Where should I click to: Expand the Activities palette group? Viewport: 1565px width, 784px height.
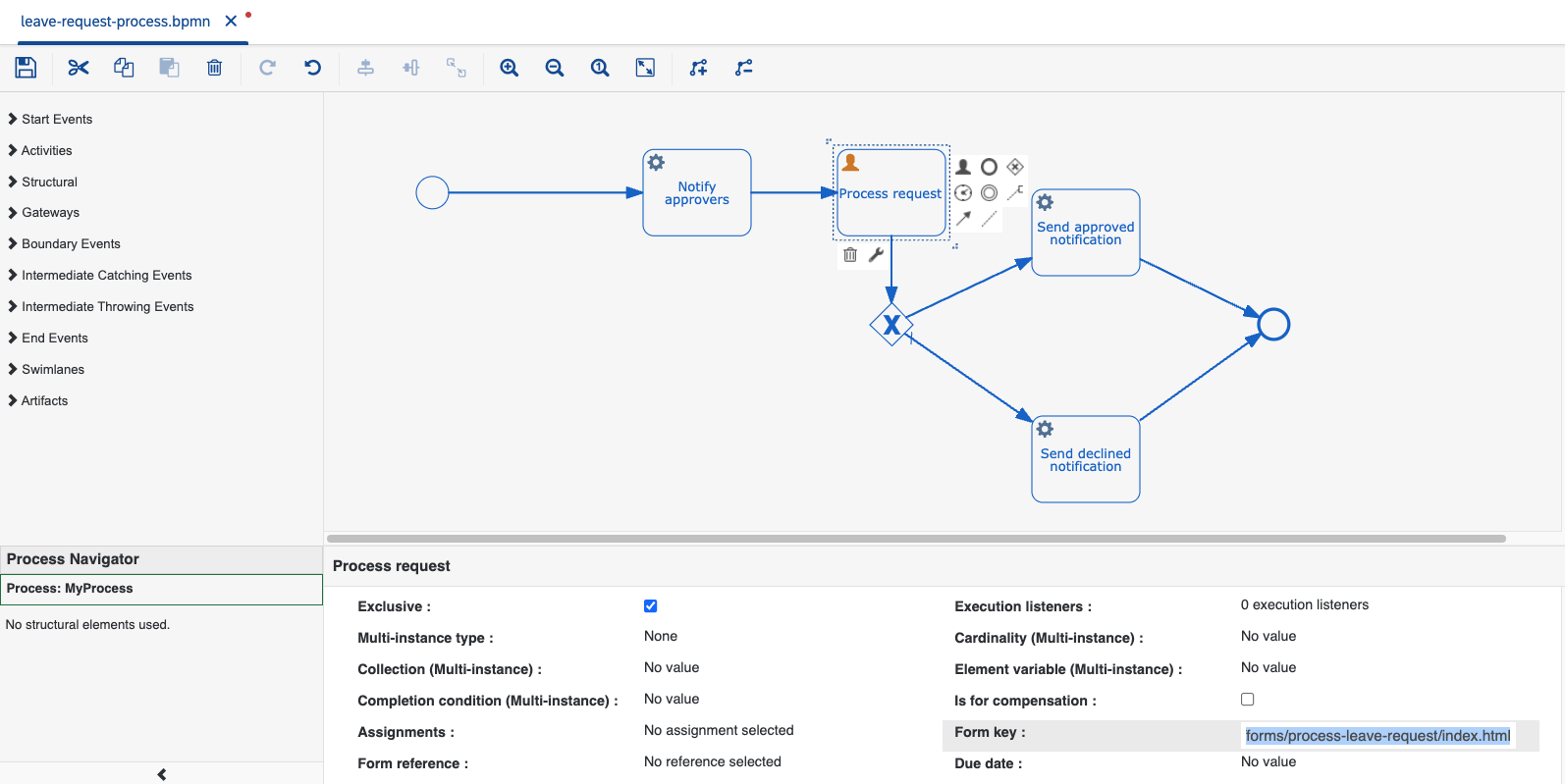[40, 150]
